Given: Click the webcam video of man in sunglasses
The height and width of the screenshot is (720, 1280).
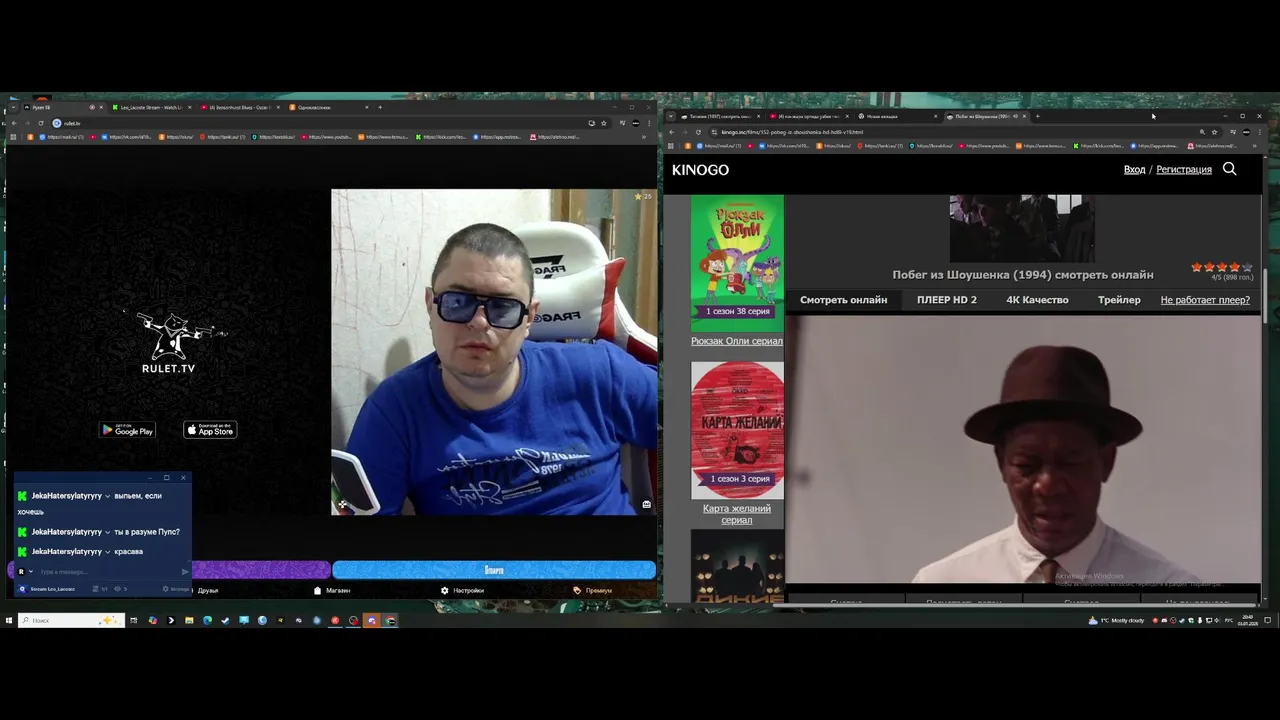Looking at the screenshot, I should point(494,352).
